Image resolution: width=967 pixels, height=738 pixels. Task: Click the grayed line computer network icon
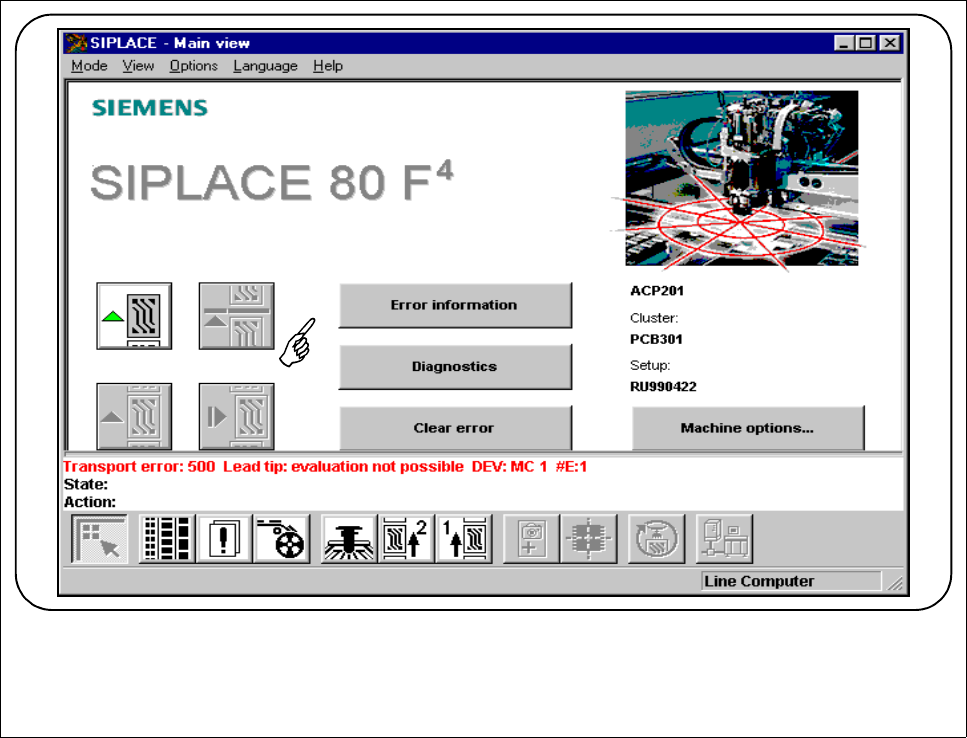[x=724, y=539]
